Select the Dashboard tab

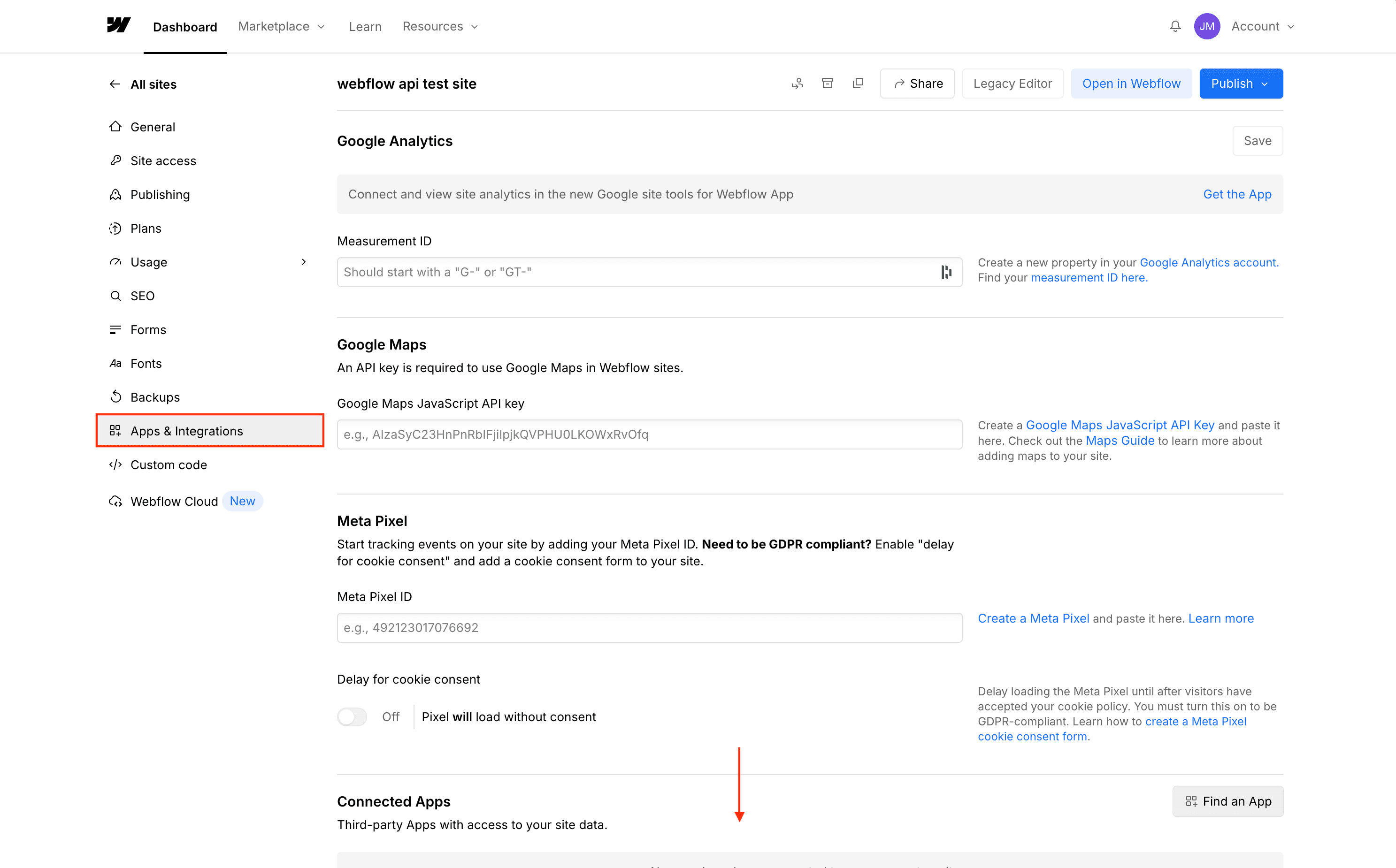point(185,26)
